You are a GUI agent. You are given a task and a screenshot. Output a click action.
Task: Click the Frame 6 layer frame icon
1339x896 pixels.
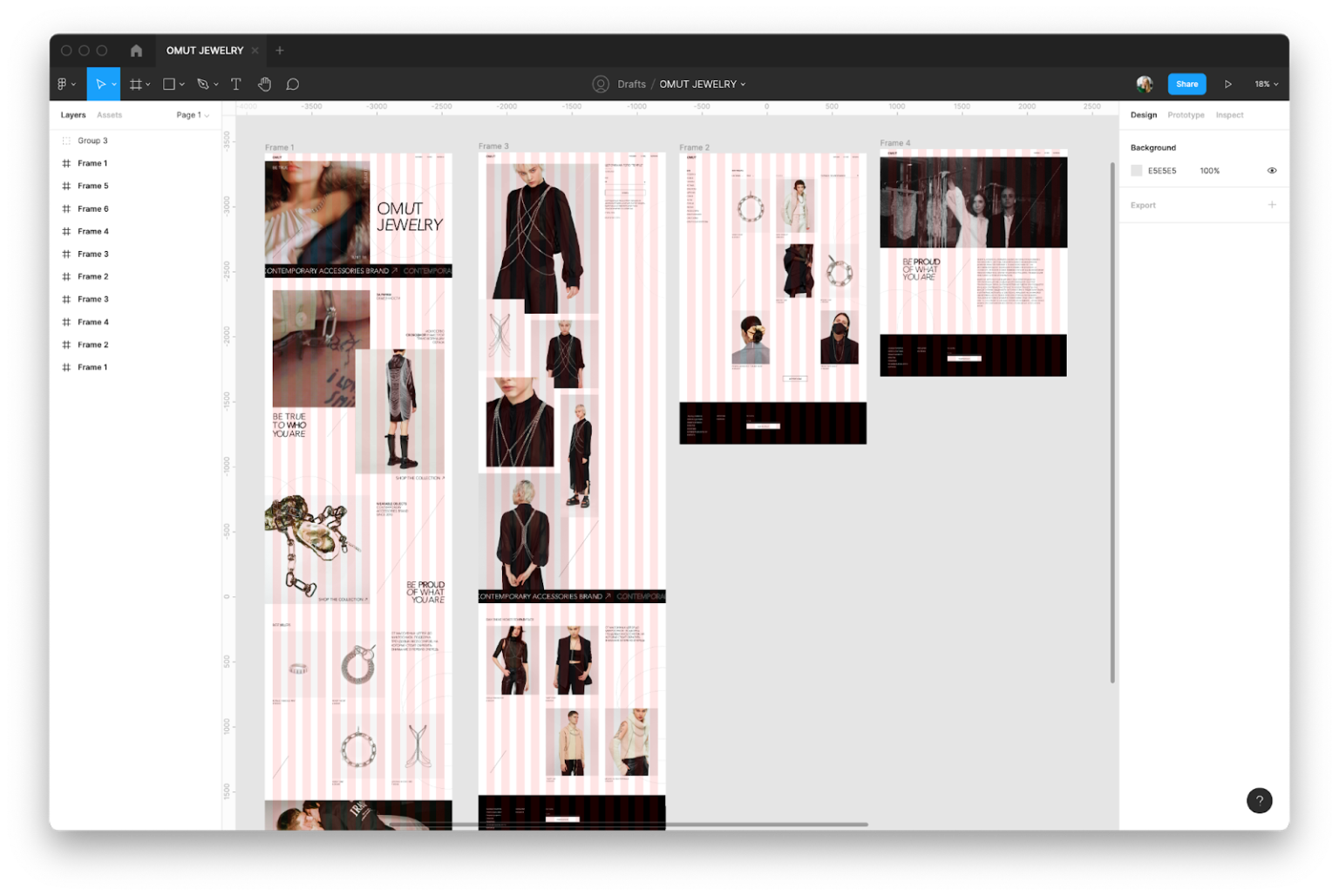click(x=66, y=209)
